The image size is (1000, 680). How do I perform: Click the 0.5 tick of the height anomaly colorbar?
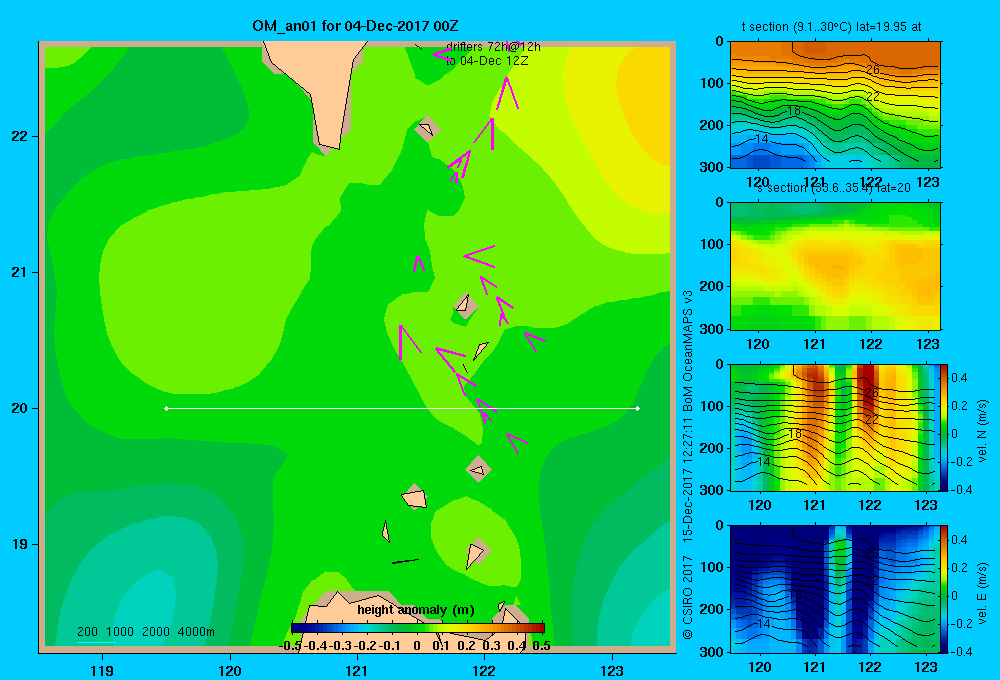(x=541, y=646)
